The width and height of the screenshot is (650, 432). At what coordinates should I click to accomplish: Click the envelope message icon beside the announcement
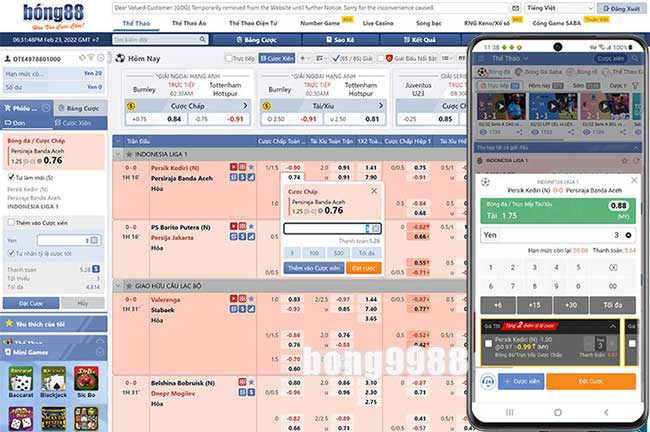pos(516,8)
